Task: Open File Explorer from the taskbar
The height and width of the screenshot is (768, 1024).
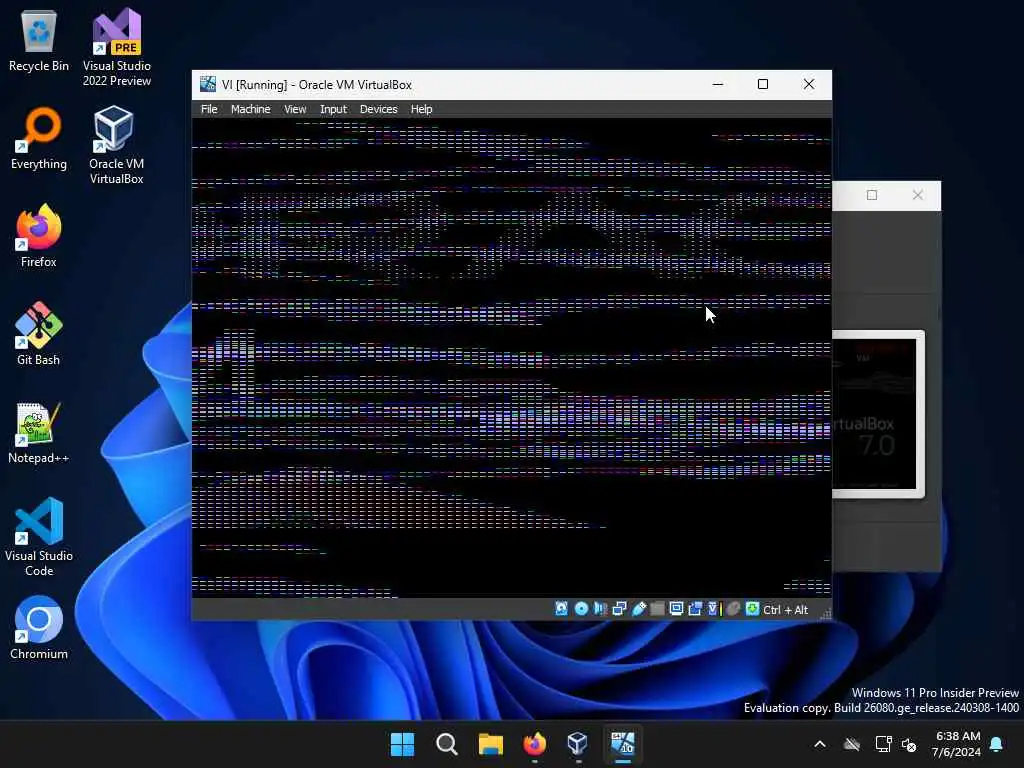Action: (490, 744)
